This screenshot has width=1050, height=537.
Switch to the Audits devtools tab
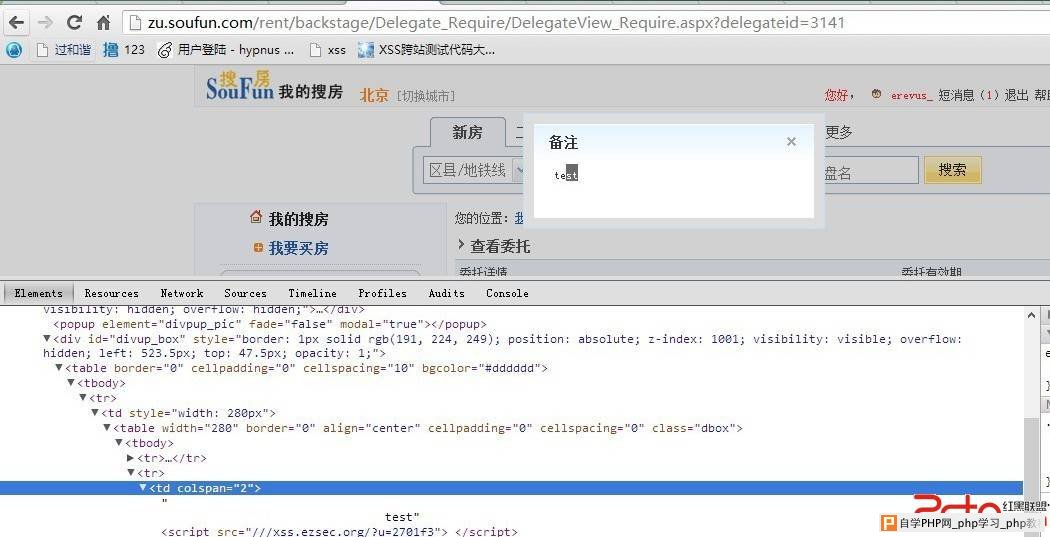point(447,293)
